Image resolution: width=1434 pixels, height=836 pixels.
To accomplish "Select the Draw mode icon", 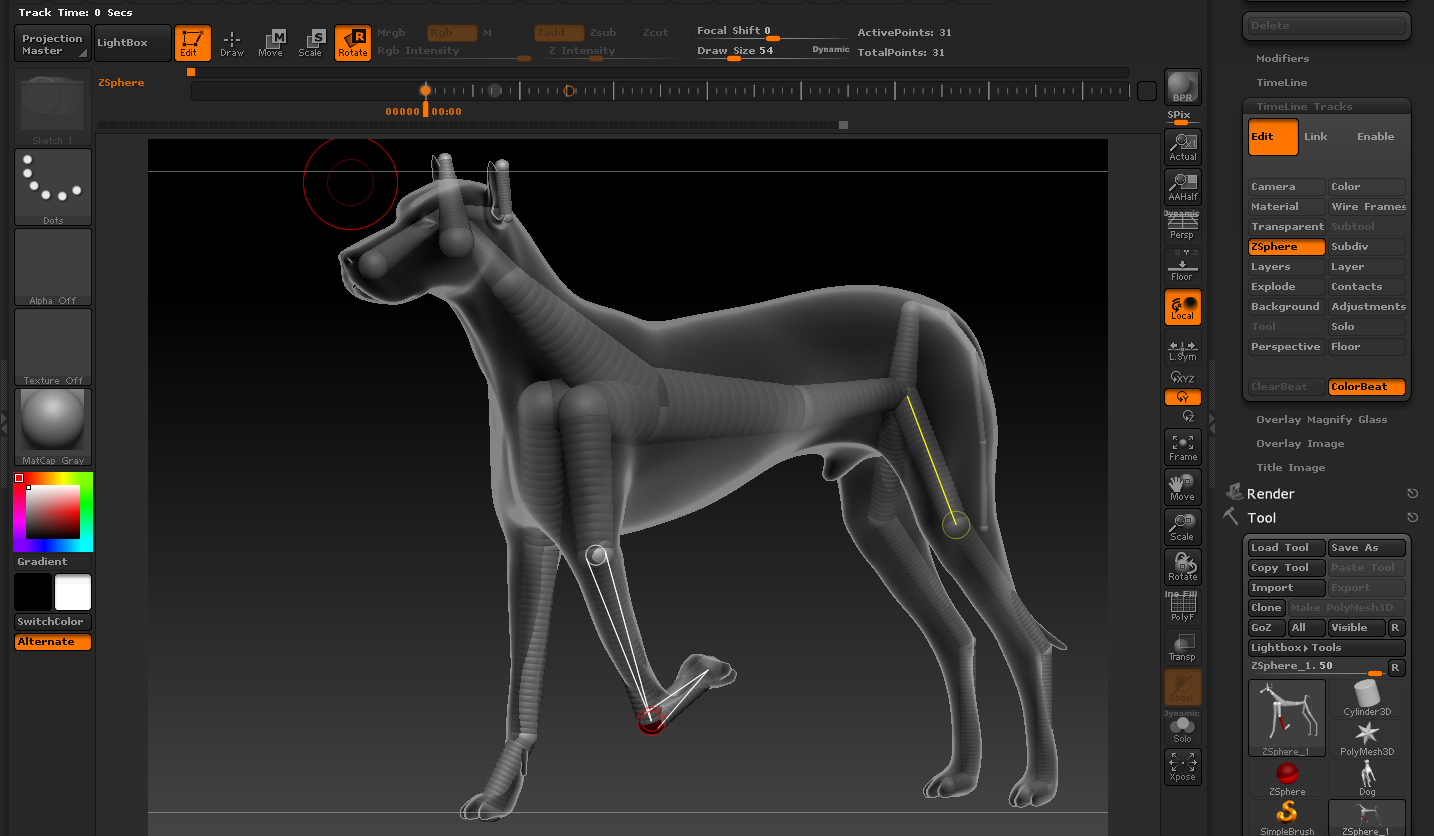I will 232,43.
